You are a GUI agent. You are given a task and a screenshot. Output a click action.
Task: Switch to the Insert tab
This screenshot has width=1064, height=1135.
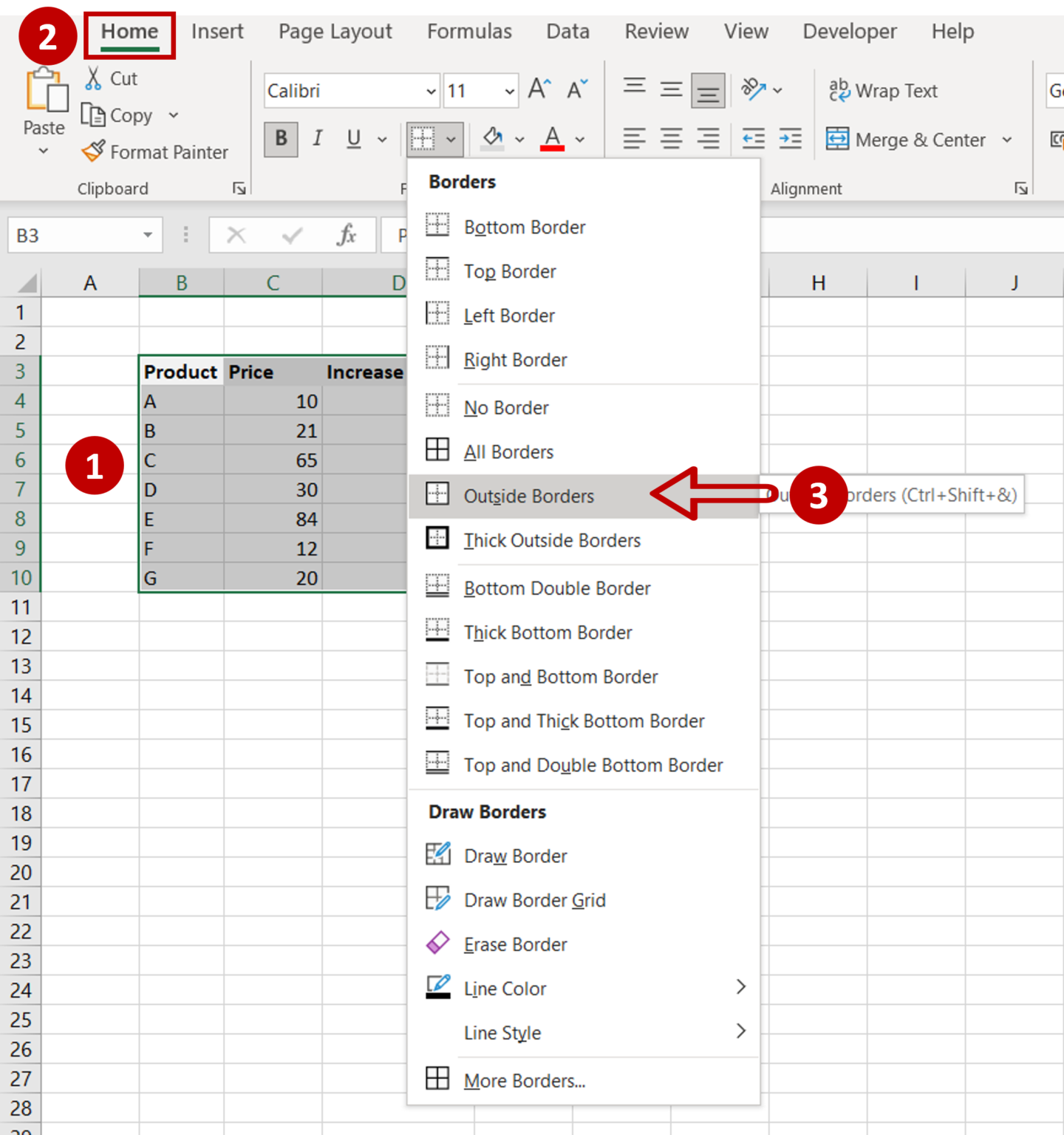[217, 31]
